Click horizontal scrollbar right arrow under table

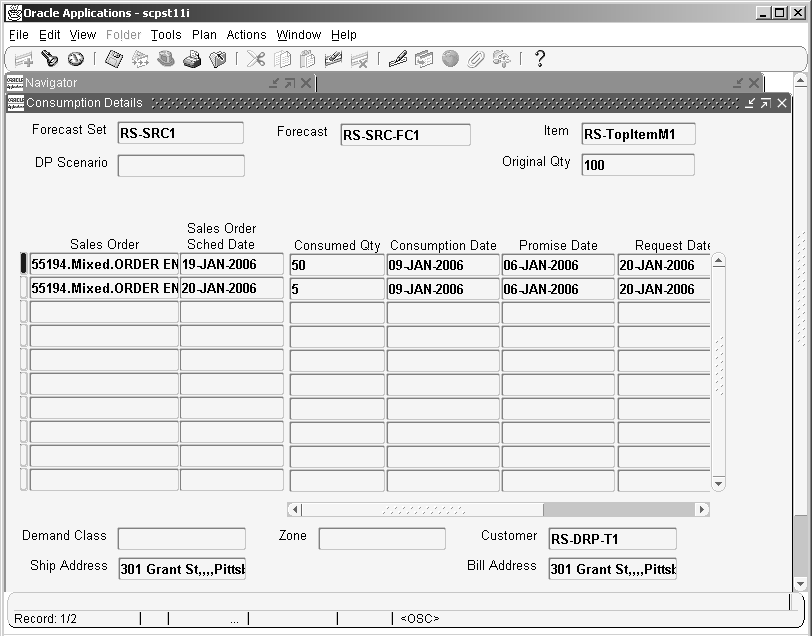coord(702,510)
